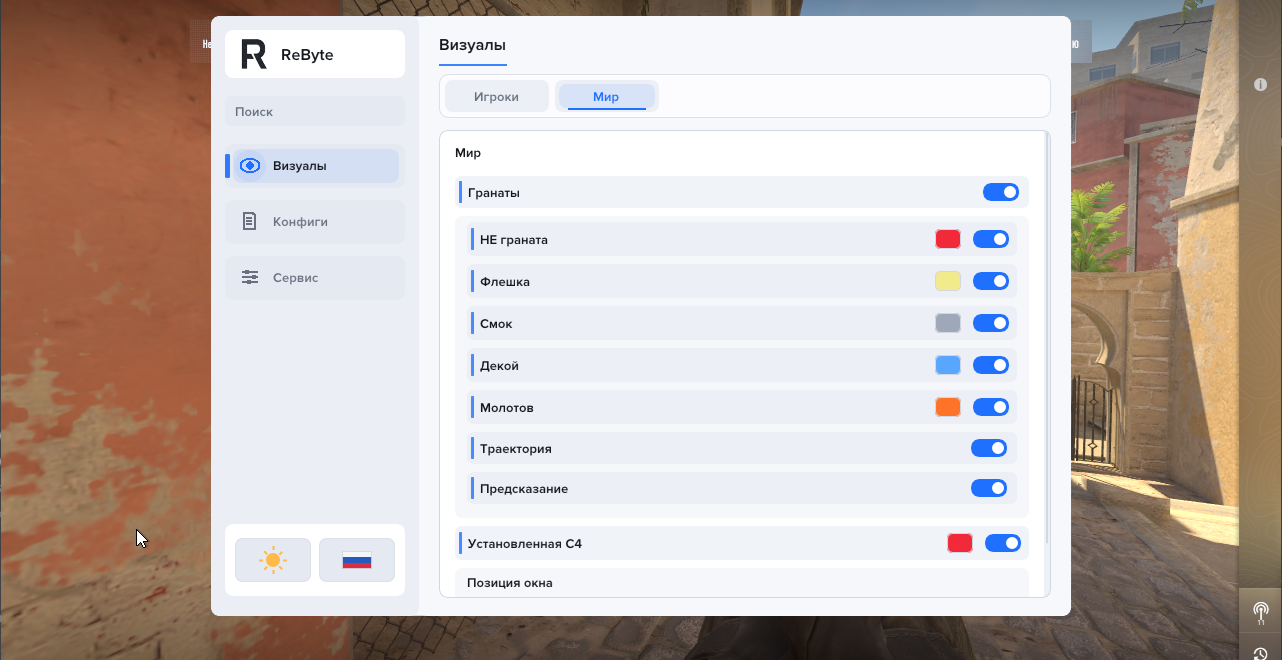Viewport: 1282px width, 660px height.
Task: Open Конфиги via document icon
Action: [x=250, y=222]
